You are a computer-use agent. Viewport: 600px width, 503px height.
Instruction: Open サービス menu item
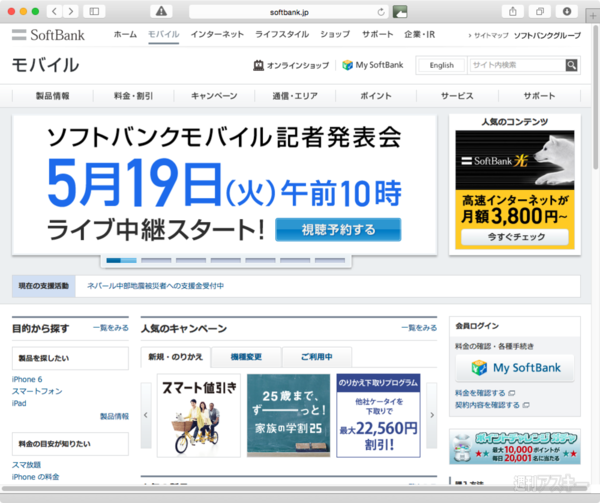click(x=457, y=96)
